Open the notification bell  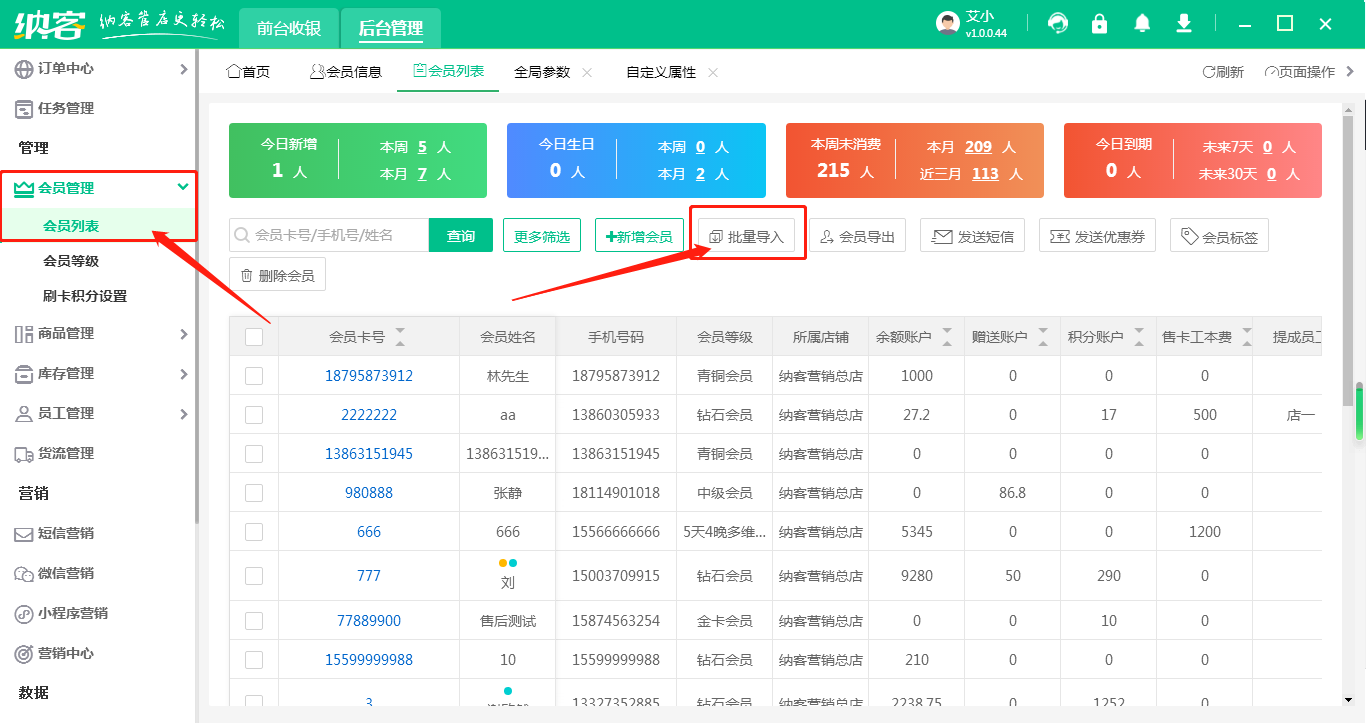click(1142, 23)
